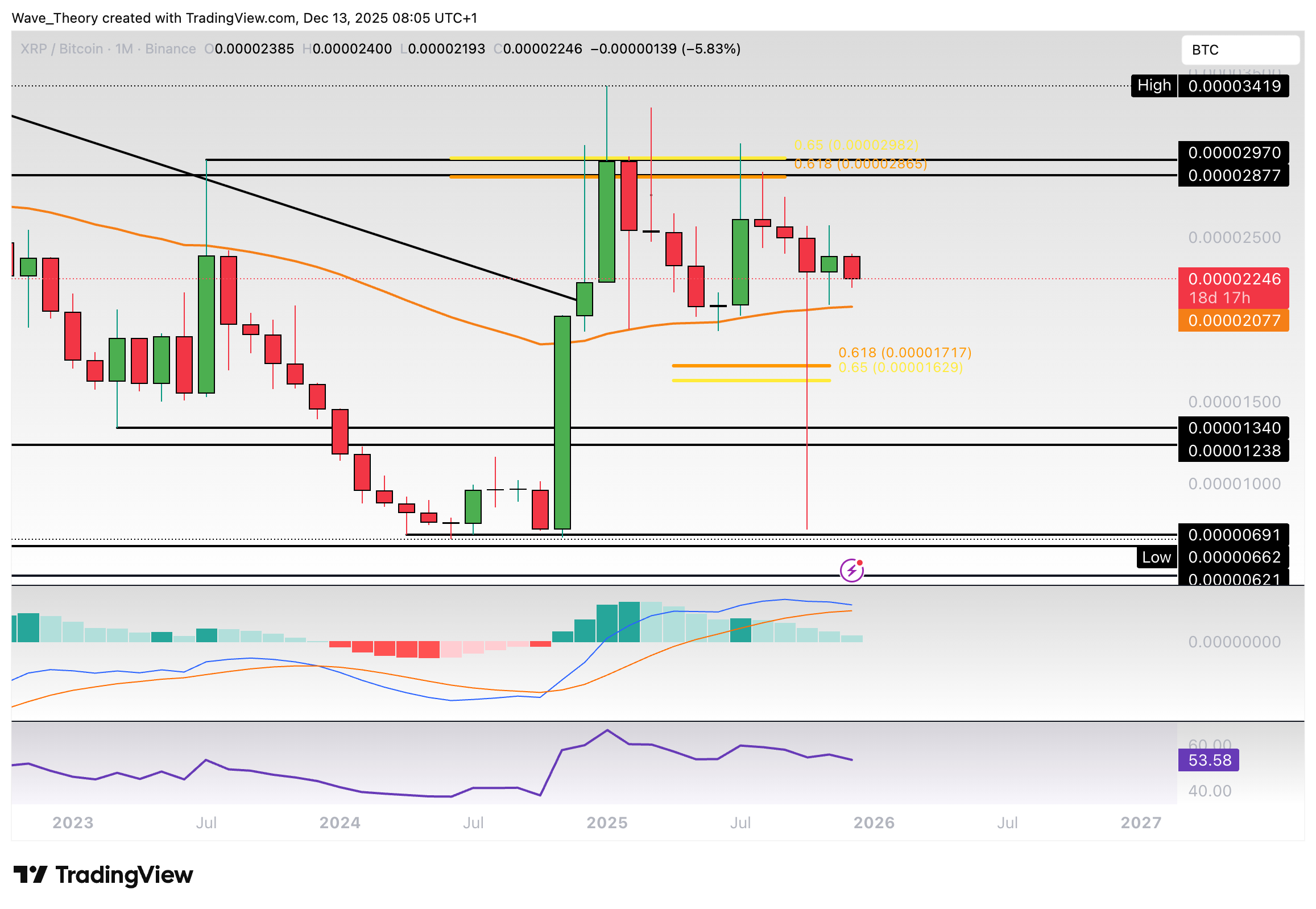This screenshot has height=909, width=1316.
Task: Click the yellow 0.65 (0.00002982) Fibonacci label
Action: pyautogui.click(x=856, y=144)
